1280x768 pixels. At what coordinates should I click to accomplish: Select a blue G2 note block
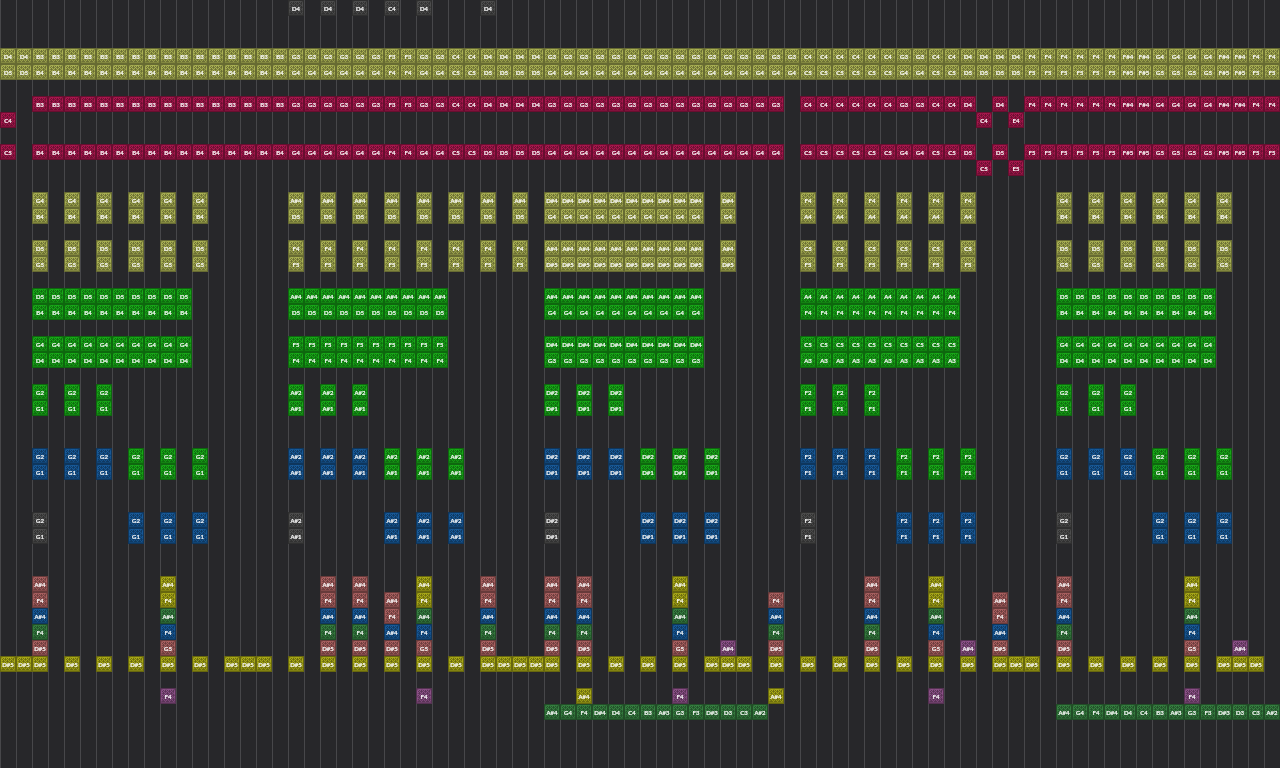[x=40, y=457]
